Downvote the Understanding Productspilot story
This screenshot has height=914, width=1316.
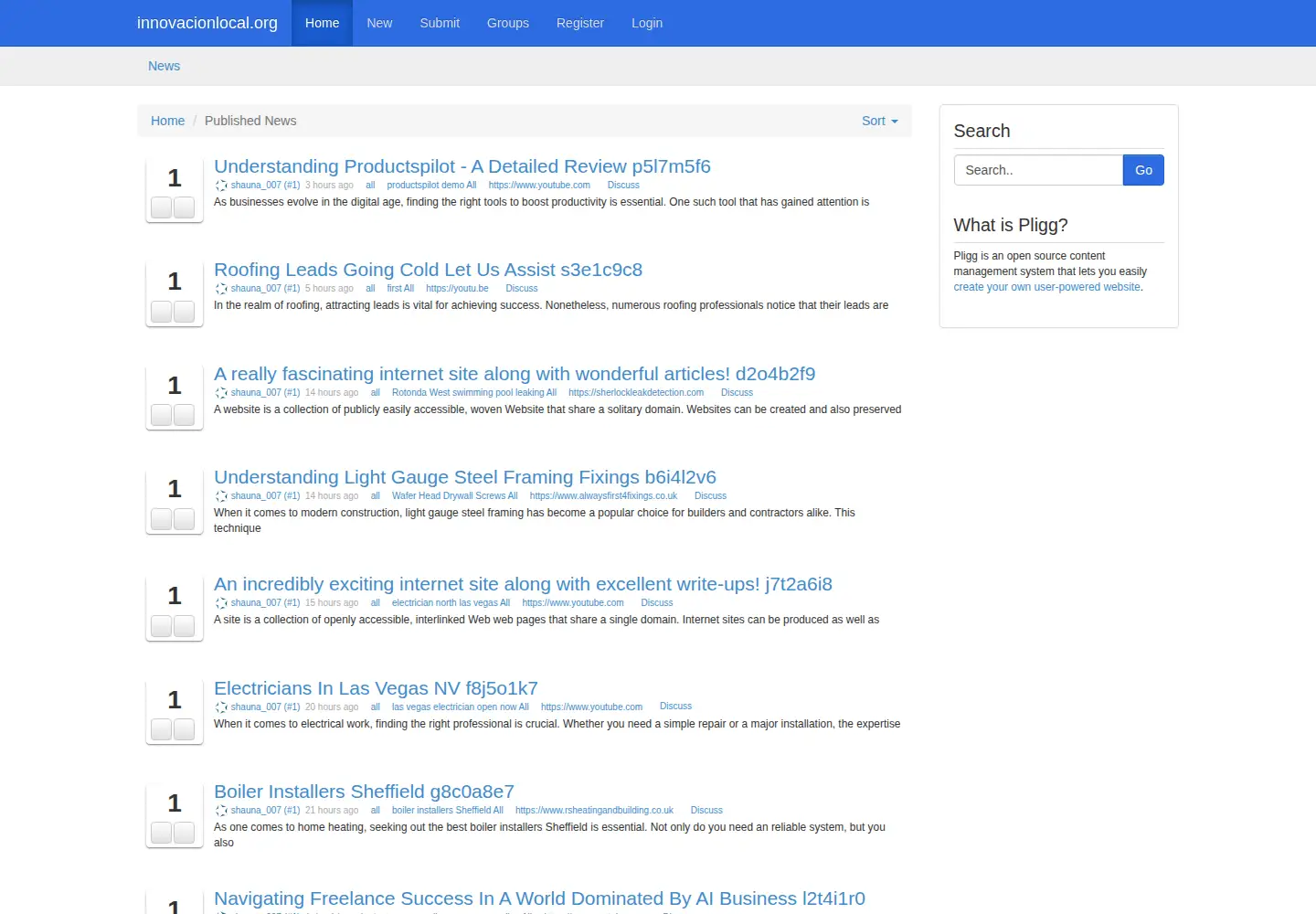click(x=185, y=208)
